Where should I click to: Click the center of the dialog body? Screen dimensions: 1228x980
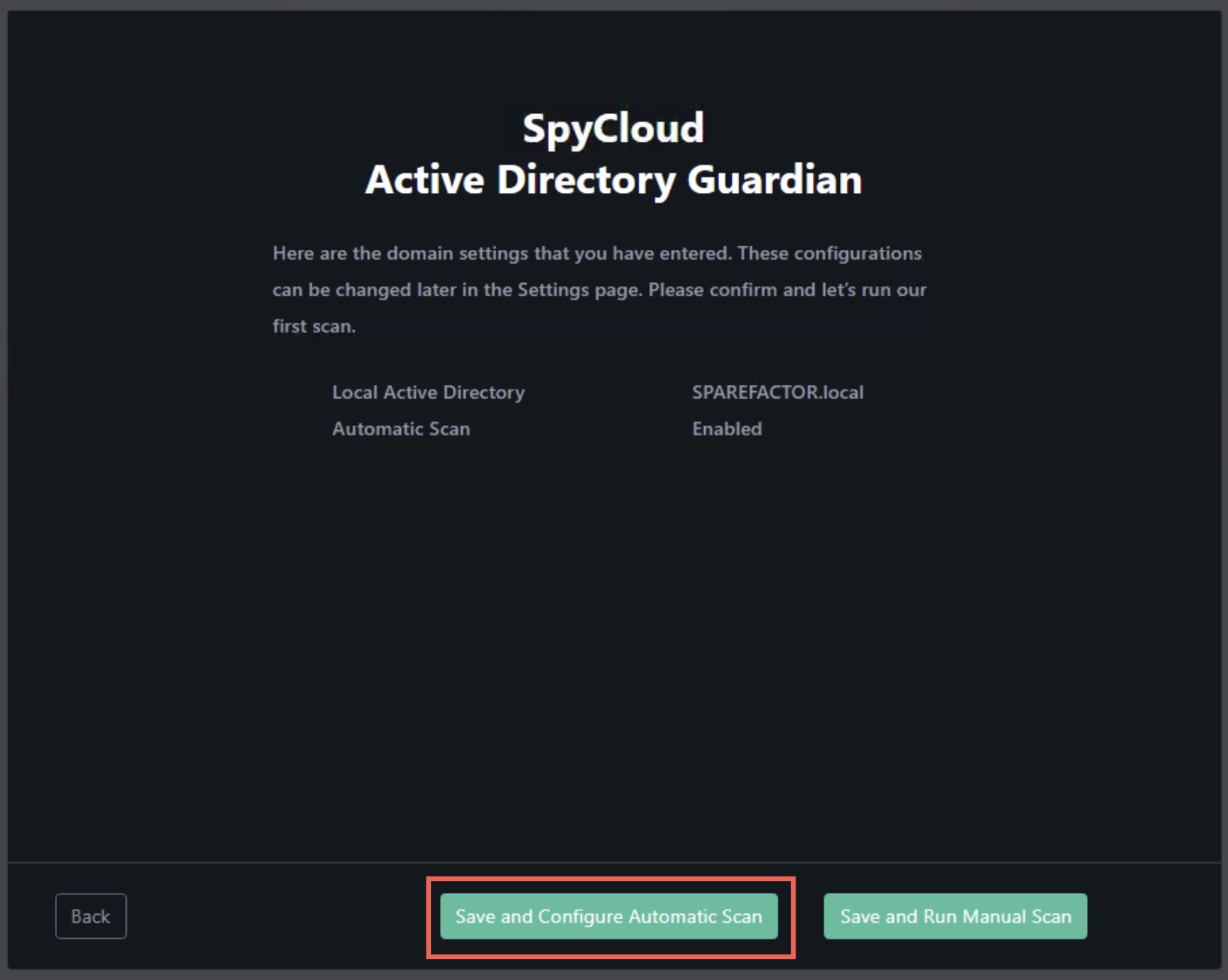tap(614, 525)
